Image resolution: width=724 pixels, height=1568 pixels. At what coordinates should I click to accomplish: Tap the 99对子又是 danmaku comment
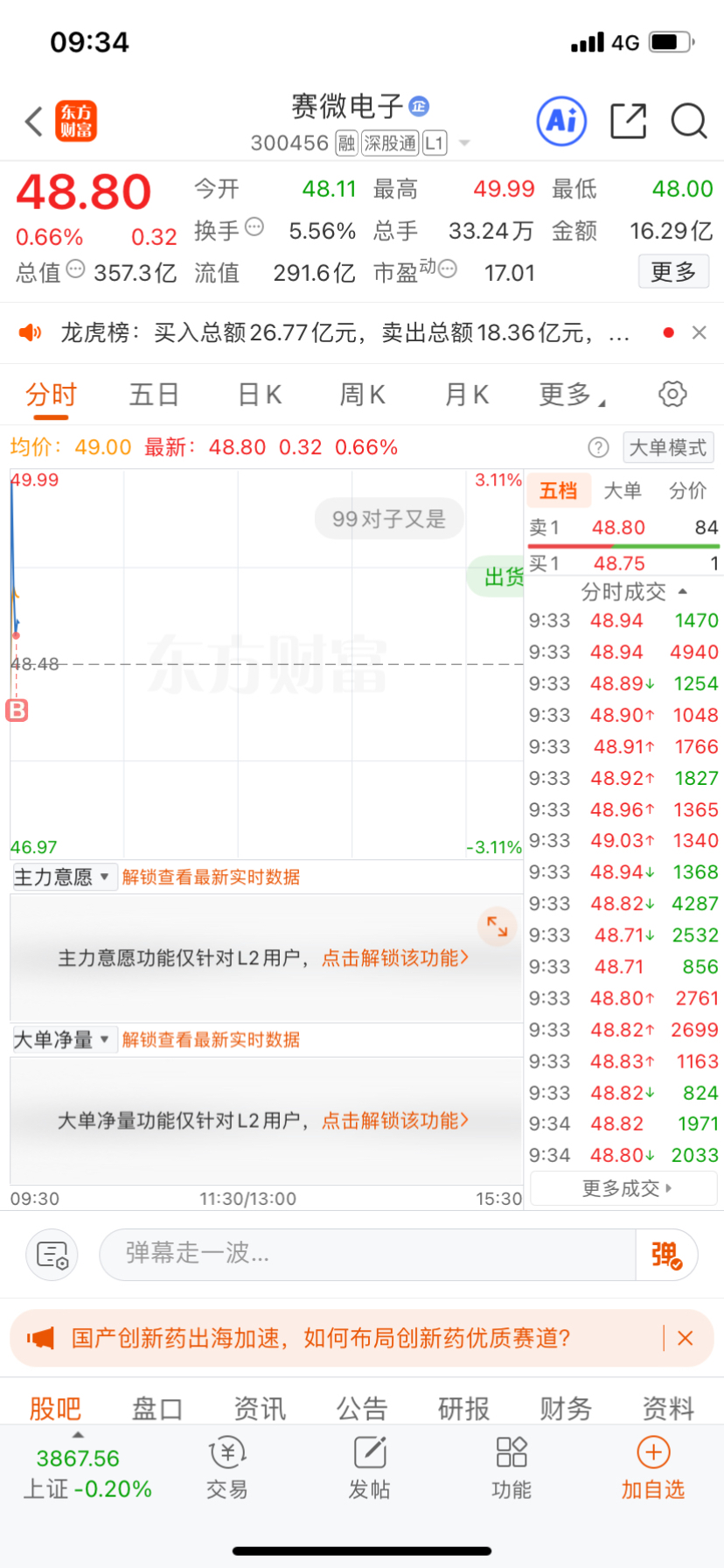[389, 519]
